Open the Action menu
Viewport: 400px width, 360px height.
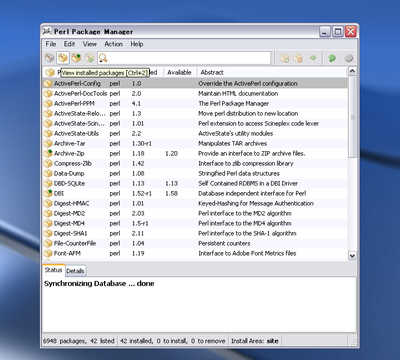coord(114,44)
